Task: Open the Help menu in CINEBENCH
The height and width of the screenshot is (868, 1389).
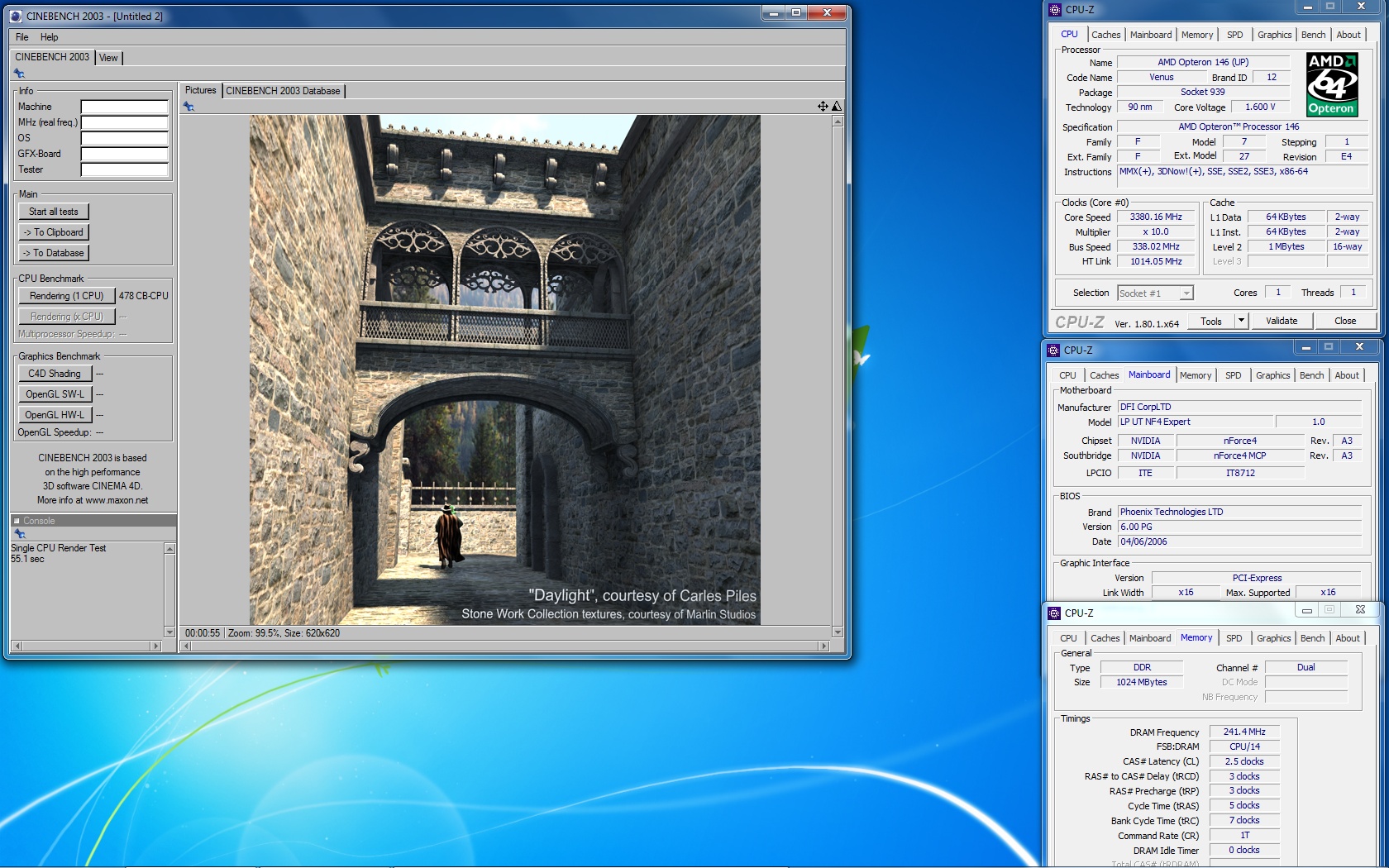Action: 50,37
